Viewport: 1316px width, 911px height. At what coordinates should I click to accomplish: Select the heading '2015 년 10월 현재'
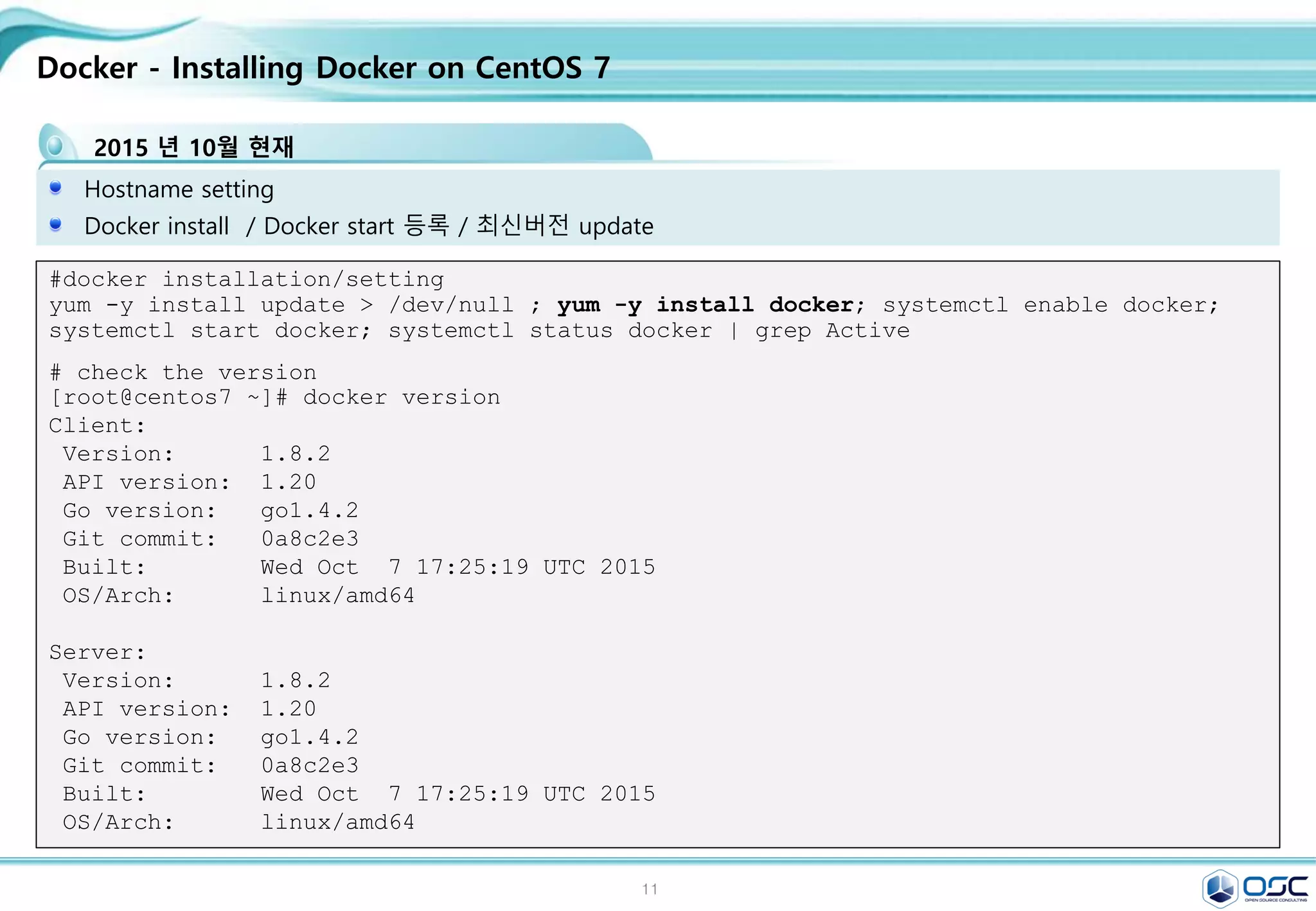pos(193,147)
